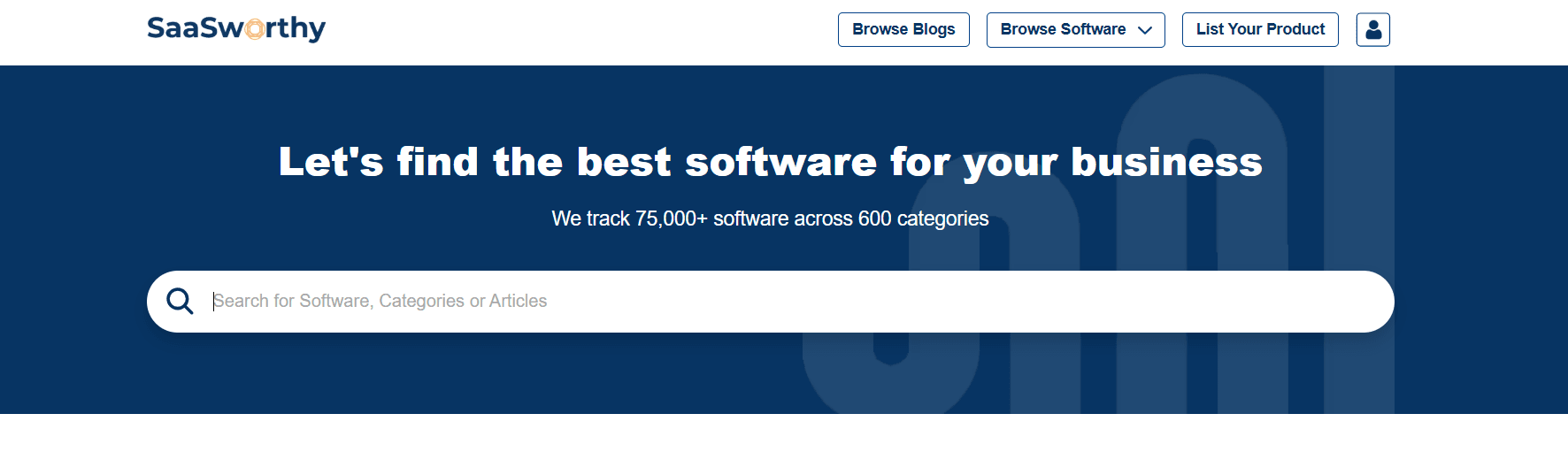Viewport: 1568px width, 475px height.
Task: Click the "Blogs" word in Browse Blogs
Action: (934, 29)
